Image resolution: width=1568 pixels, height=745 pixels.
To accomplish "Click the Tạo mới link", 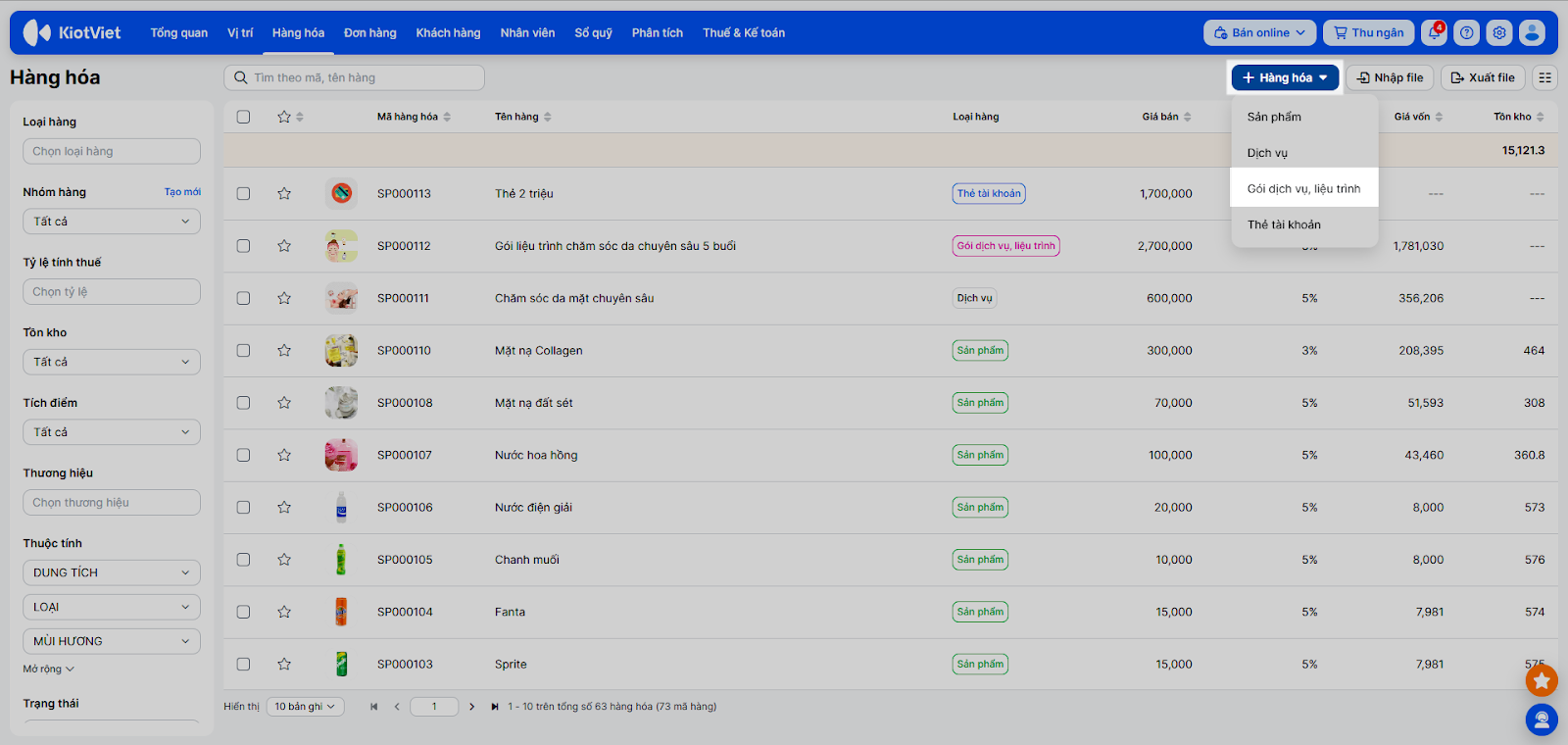I will 182,192.
